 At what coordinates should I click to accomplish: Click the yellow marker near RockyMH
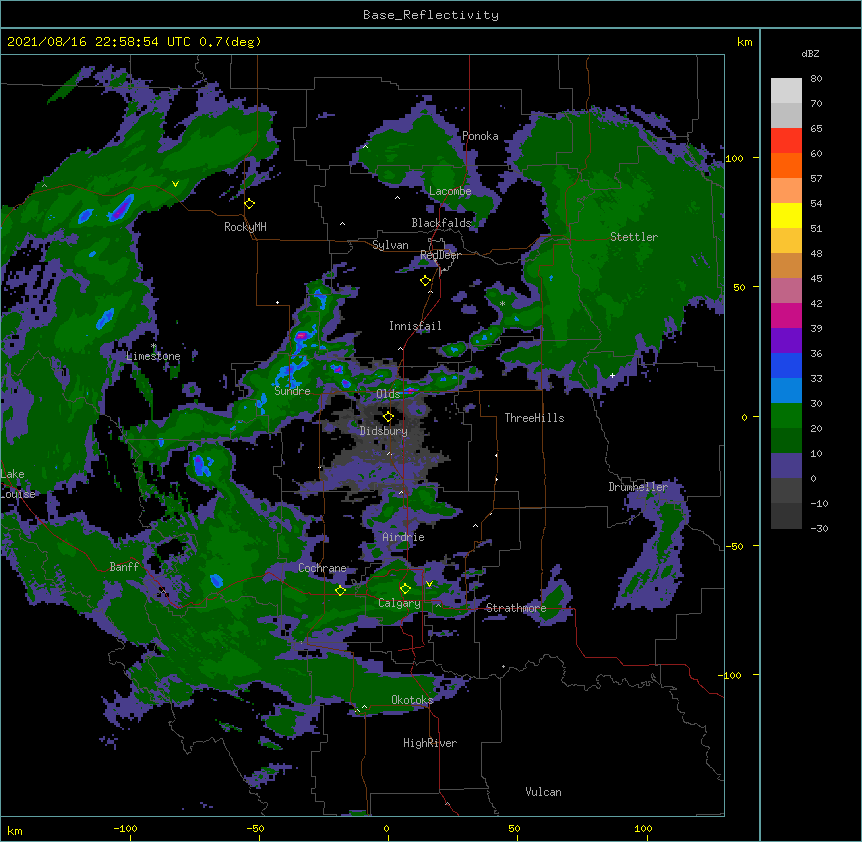pos(250,203)
